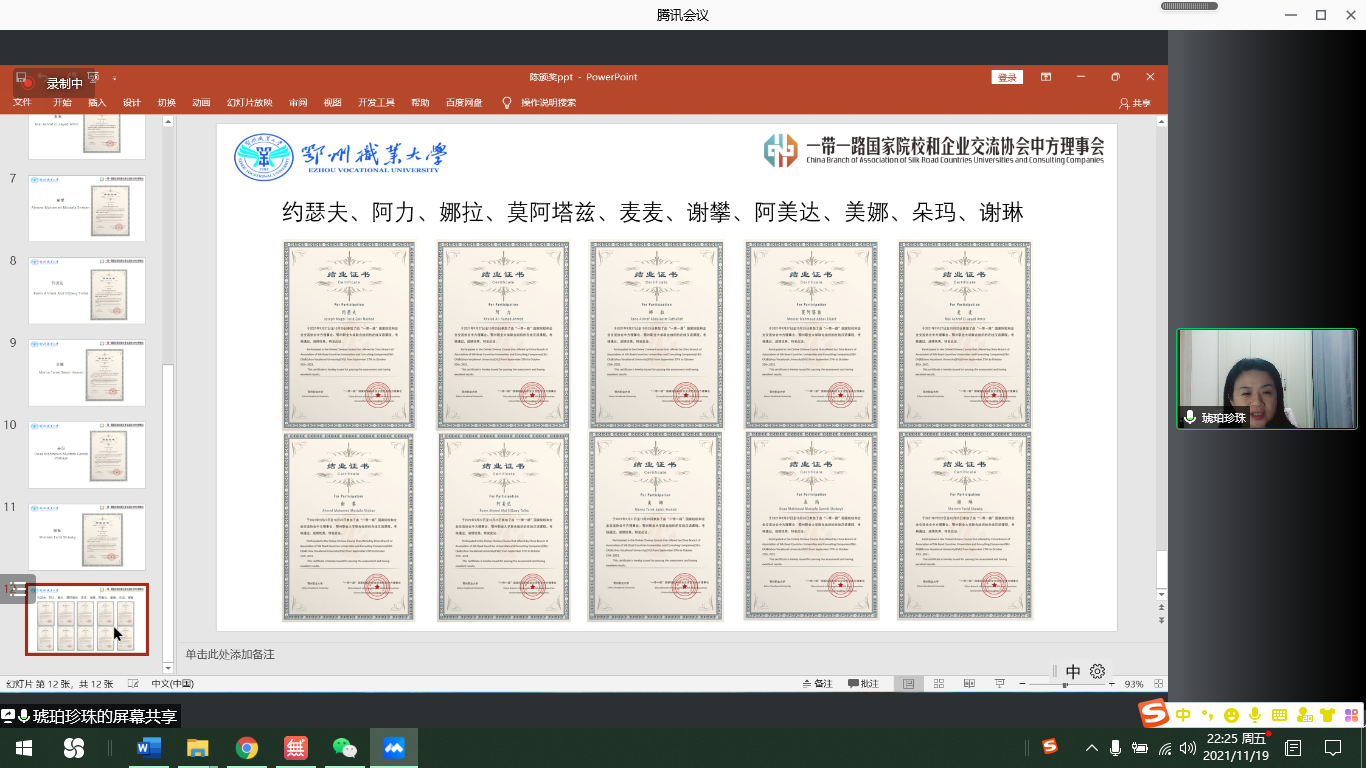Click the 中文(中国) language indicator
Screen dimensions: 1366x768
pyautogui.click(x=172, y=684)
